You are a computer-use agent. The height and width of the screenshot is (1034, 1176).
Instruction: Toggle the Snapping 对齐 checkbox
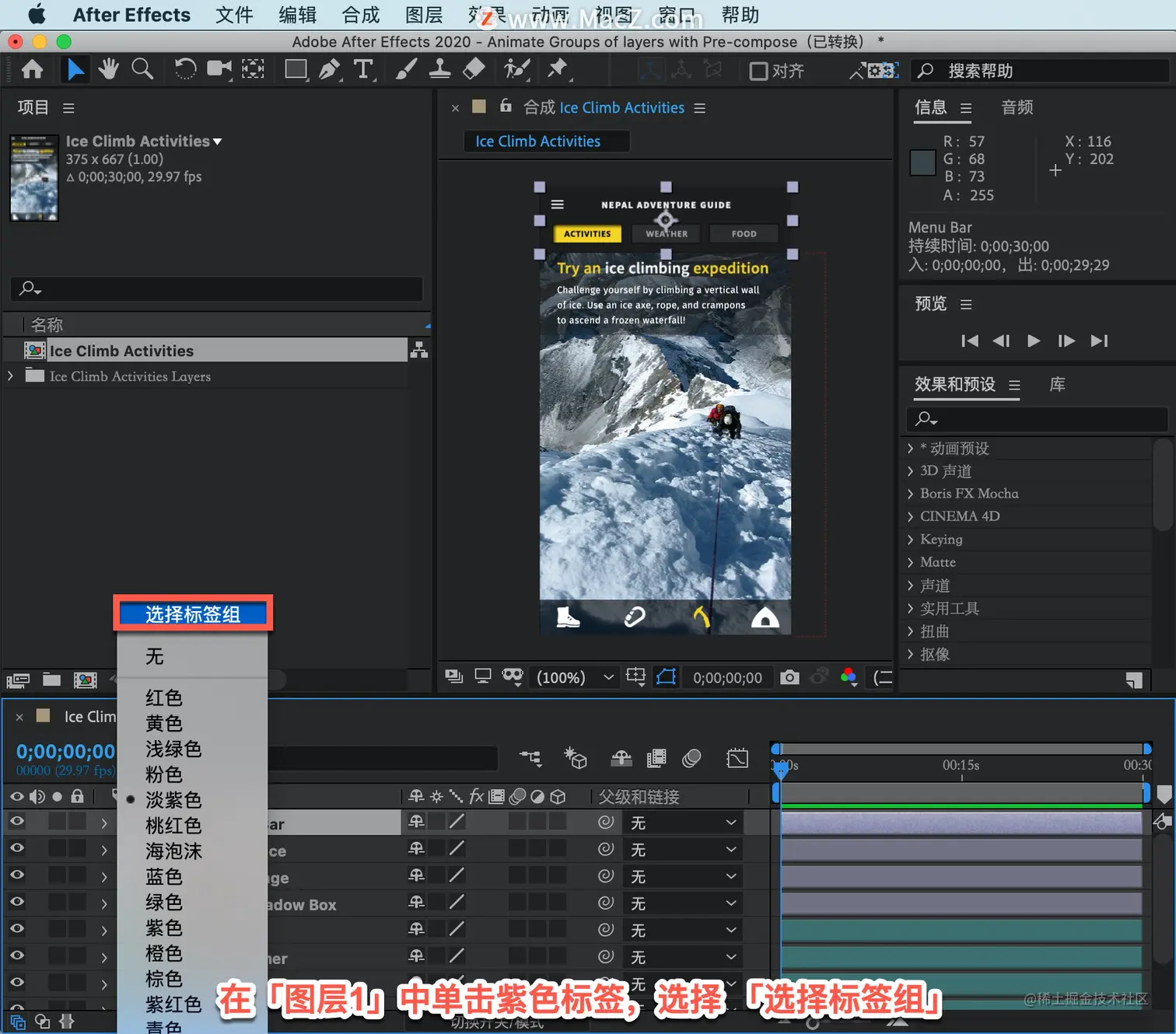click(x=758, y=71)
